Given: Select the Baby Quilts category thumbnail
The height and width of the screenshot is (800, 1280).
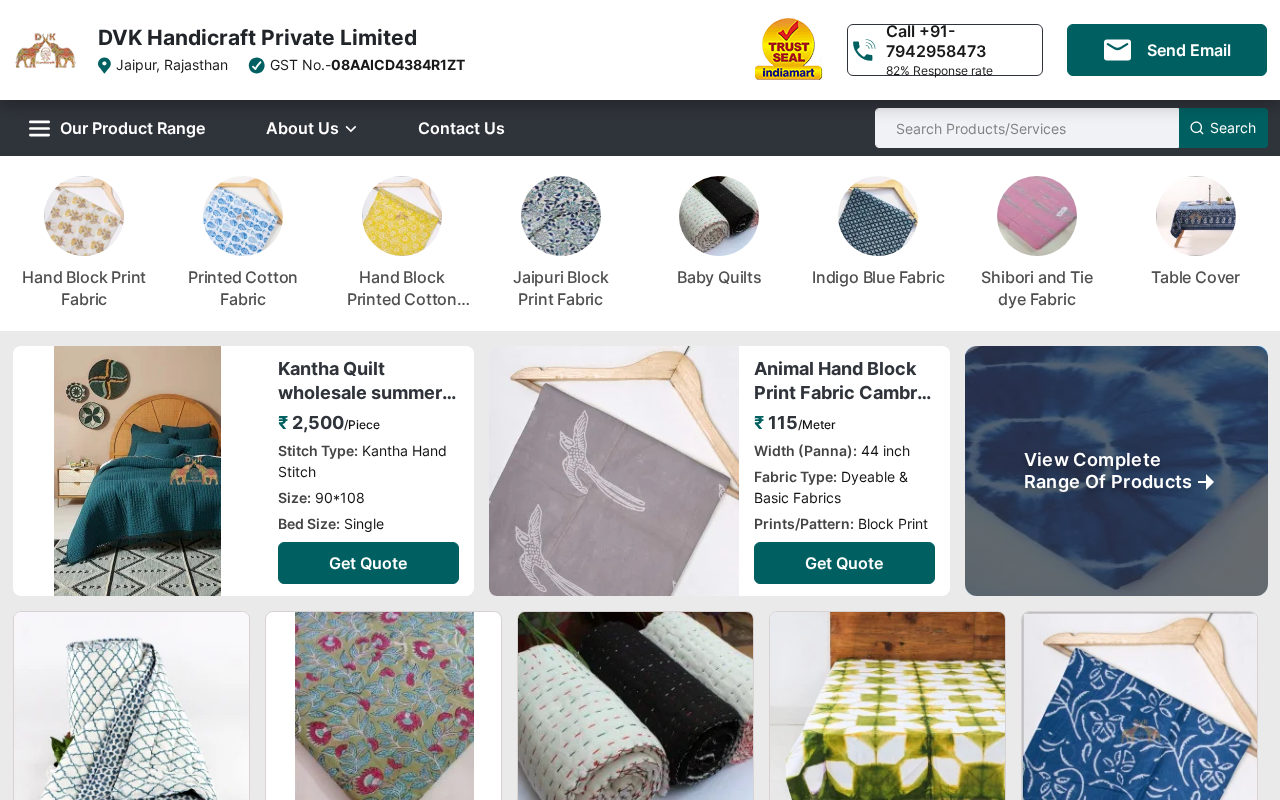Looking at the screenshot, I should click(719, 216).
